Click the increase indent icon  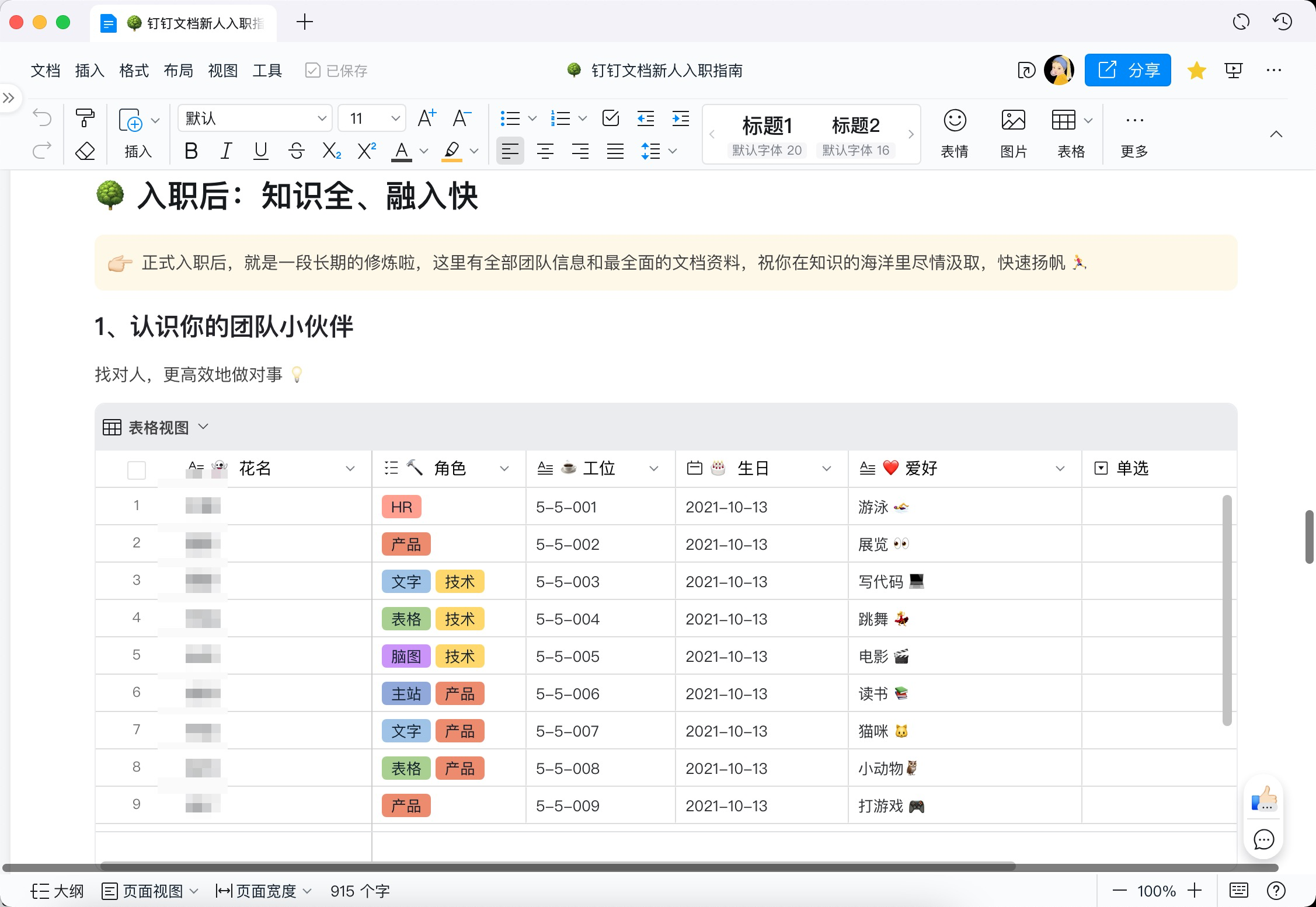682,118
